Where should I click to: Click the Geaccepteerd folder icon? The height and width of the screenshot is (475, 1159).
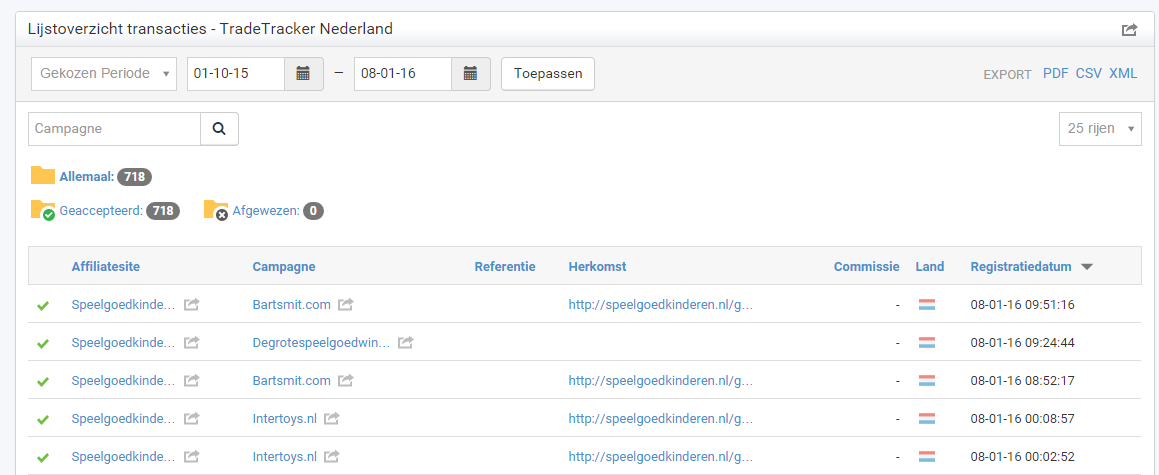coord(43,211)
